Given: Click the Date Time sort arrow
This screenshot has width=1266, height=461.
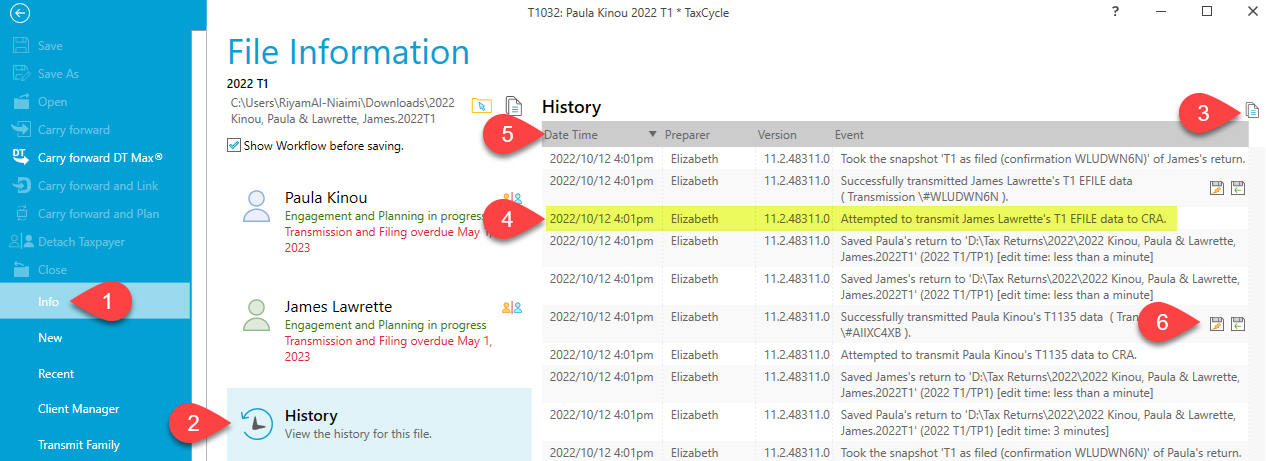Looking at the screenshot, I should 653,134.
